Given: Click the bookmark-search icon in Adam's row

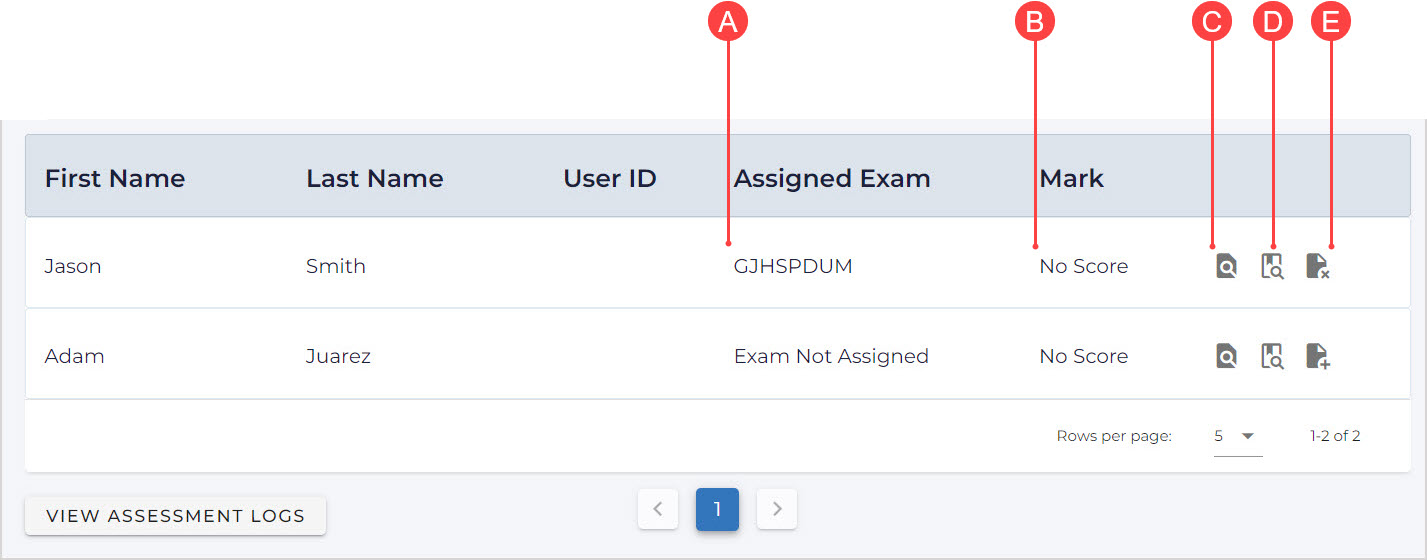Looking at the screenshot, I should coord(1272,356).
